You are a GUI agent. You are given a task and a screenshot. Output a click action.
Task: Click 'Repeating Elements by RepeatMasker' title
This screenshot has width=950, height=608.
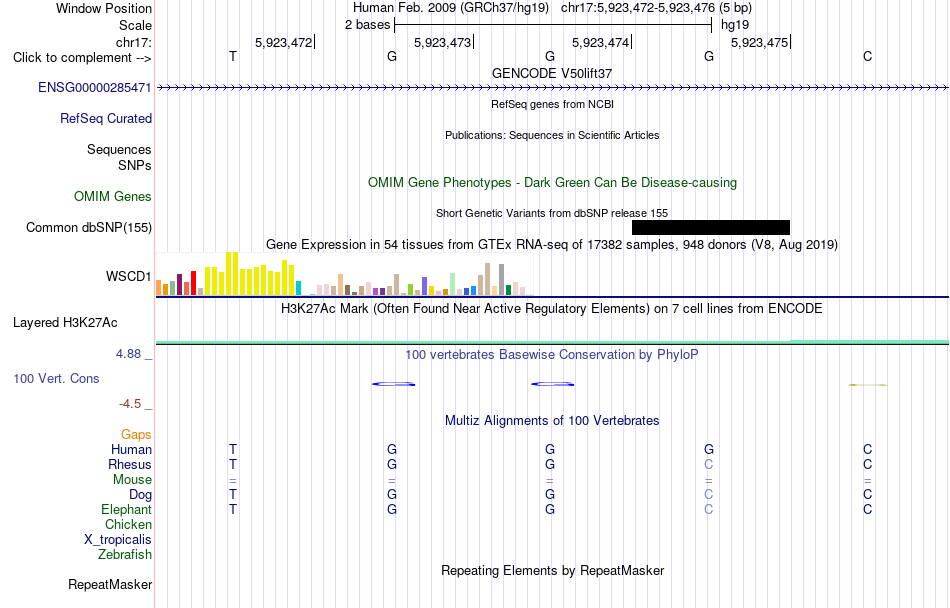coord(552,570)
